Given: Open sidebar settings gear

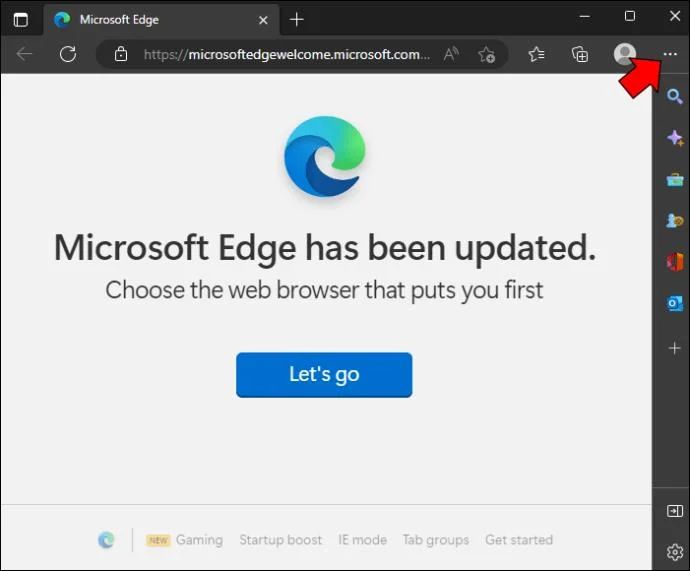Looking at the screenshot, I should (x=675, y=552).
